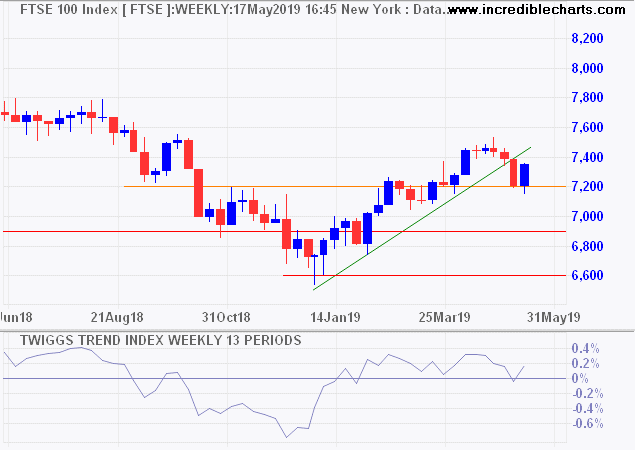Select the -0.6% indicator axis label

(x=588, y=424)
